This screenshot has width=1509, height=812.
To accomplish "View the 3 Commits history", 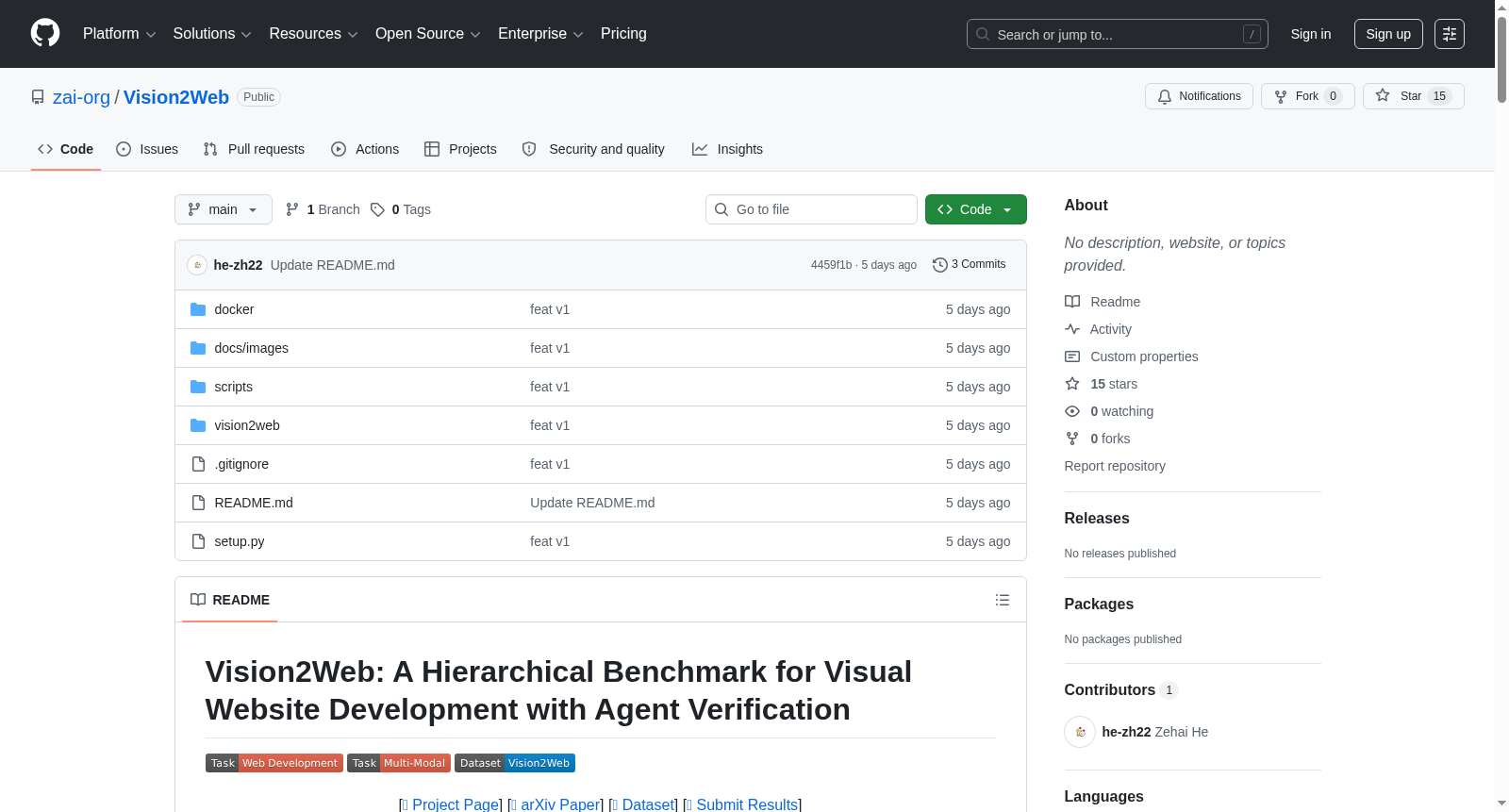I will (969, 265).
